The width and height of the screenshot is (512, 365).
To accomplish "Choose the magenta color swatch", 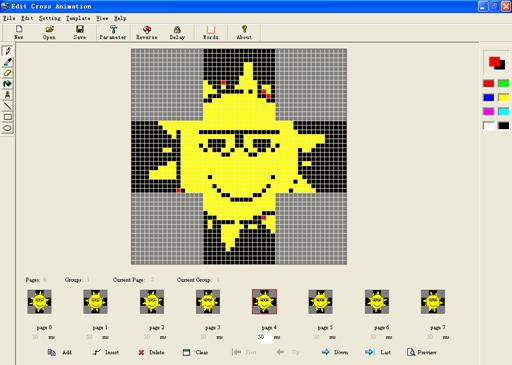I will [x=489, y=111].
